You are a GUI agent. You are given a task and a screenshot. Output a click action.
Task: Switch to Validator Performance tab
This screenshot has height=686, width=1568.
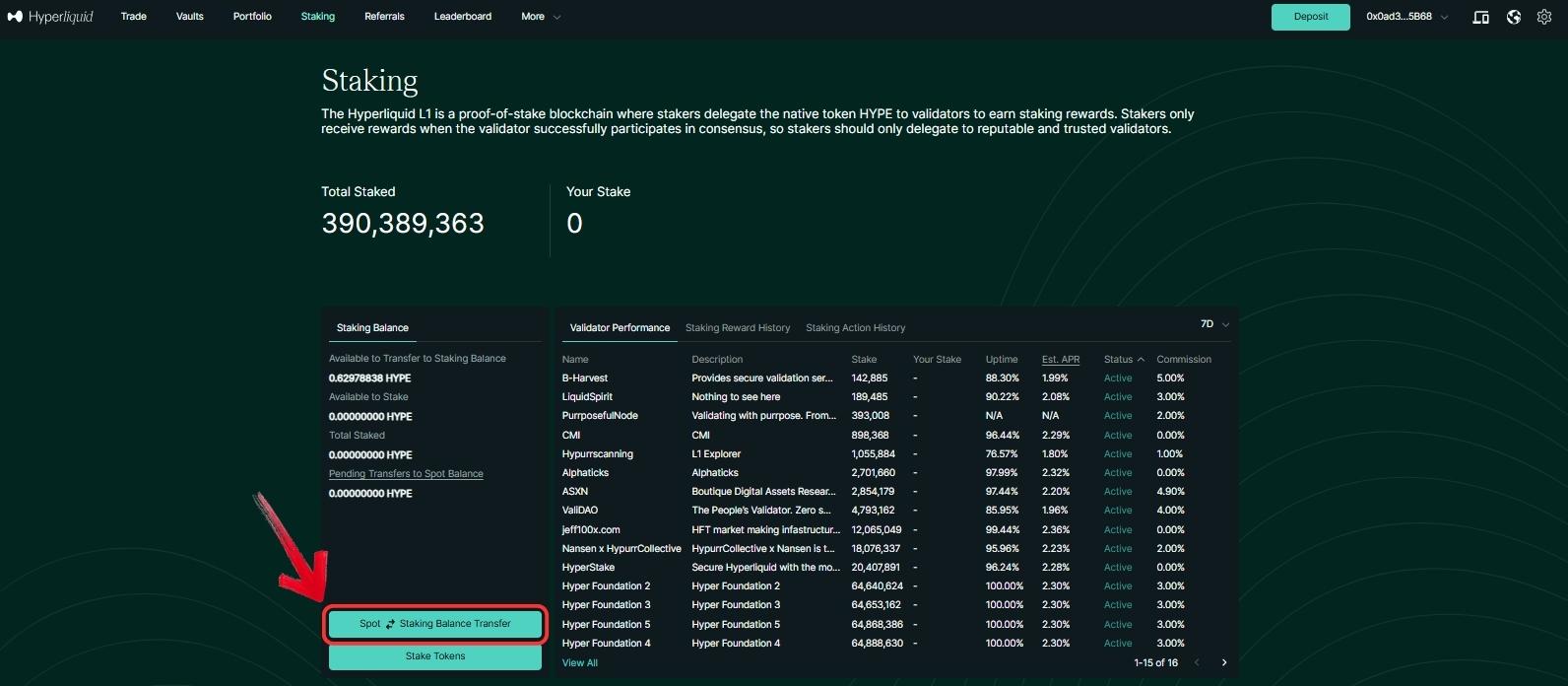(620, 328)
